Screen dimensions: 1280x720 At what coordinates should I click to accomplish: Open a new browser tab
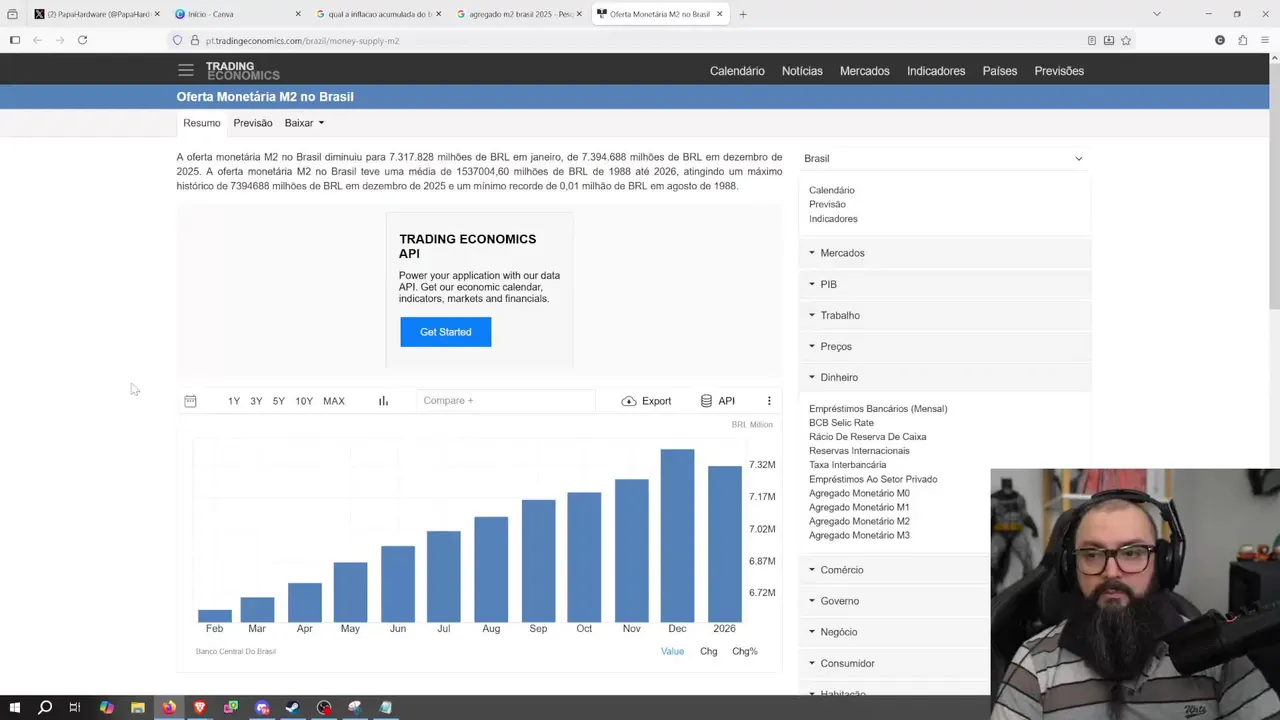click(742, 14)
